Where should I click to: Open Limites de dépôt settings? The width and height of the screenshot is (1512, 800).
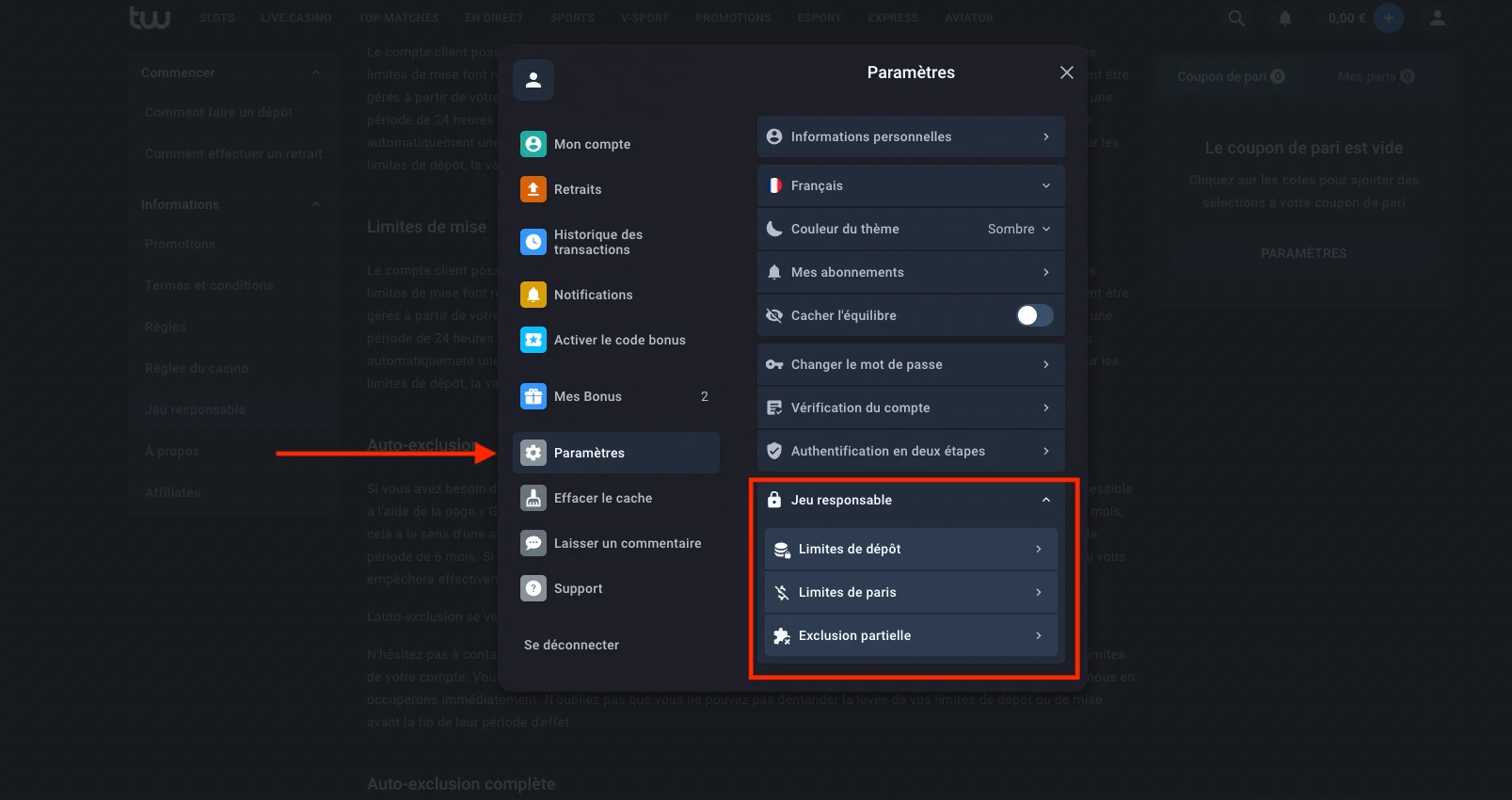(910, 549)
